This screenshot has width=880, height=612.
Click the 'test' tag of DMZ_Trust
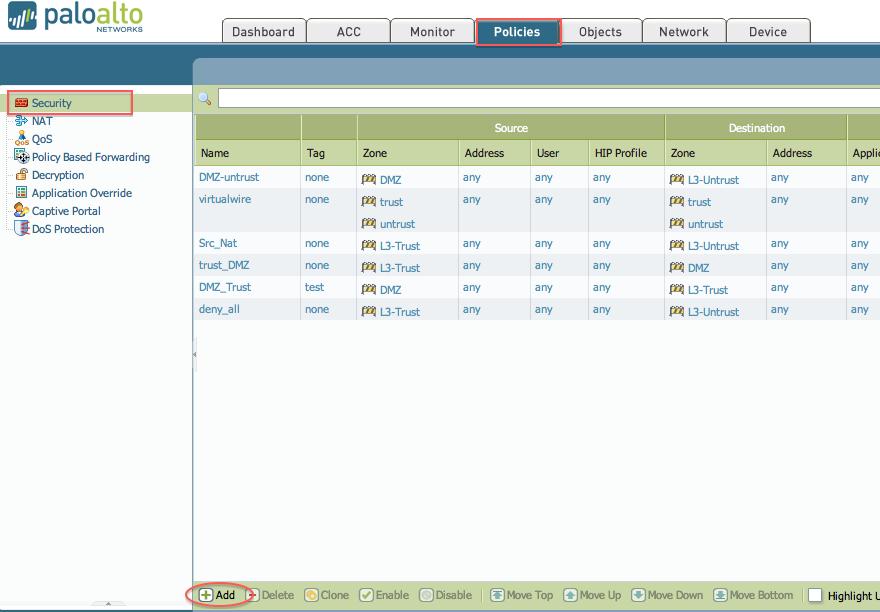tap(314, 287)
